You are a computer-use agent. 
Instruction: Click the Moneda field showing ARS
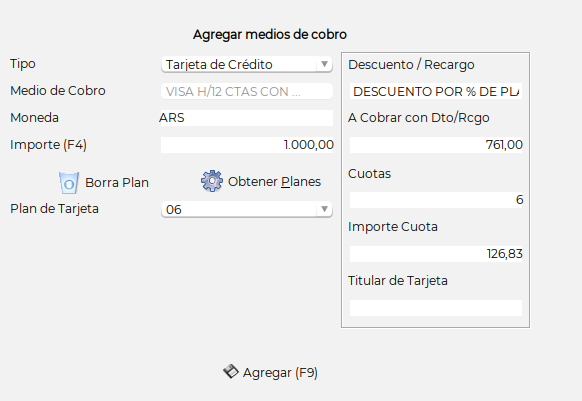pos(246,118)
